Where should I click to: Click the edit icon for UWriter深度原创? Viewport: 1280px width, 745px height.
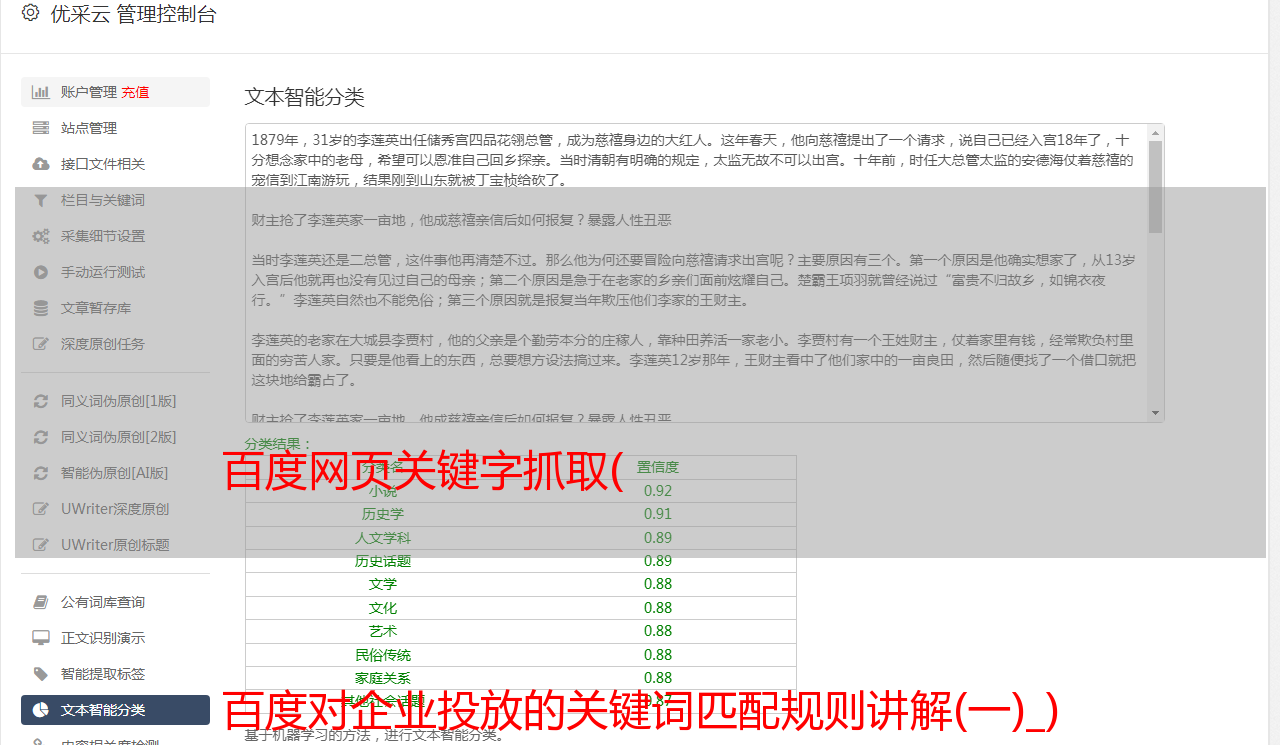(41, 509)
